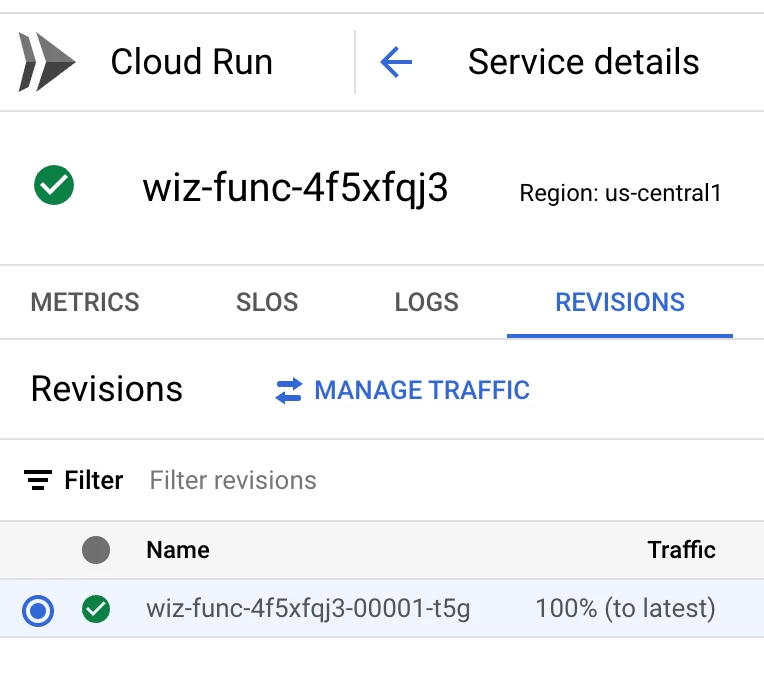This screenshot has width=764, height=678.
Task: Click service name wiz-func-4f5xfqj3
Action: pyautogui.click(x=295, y=188)
